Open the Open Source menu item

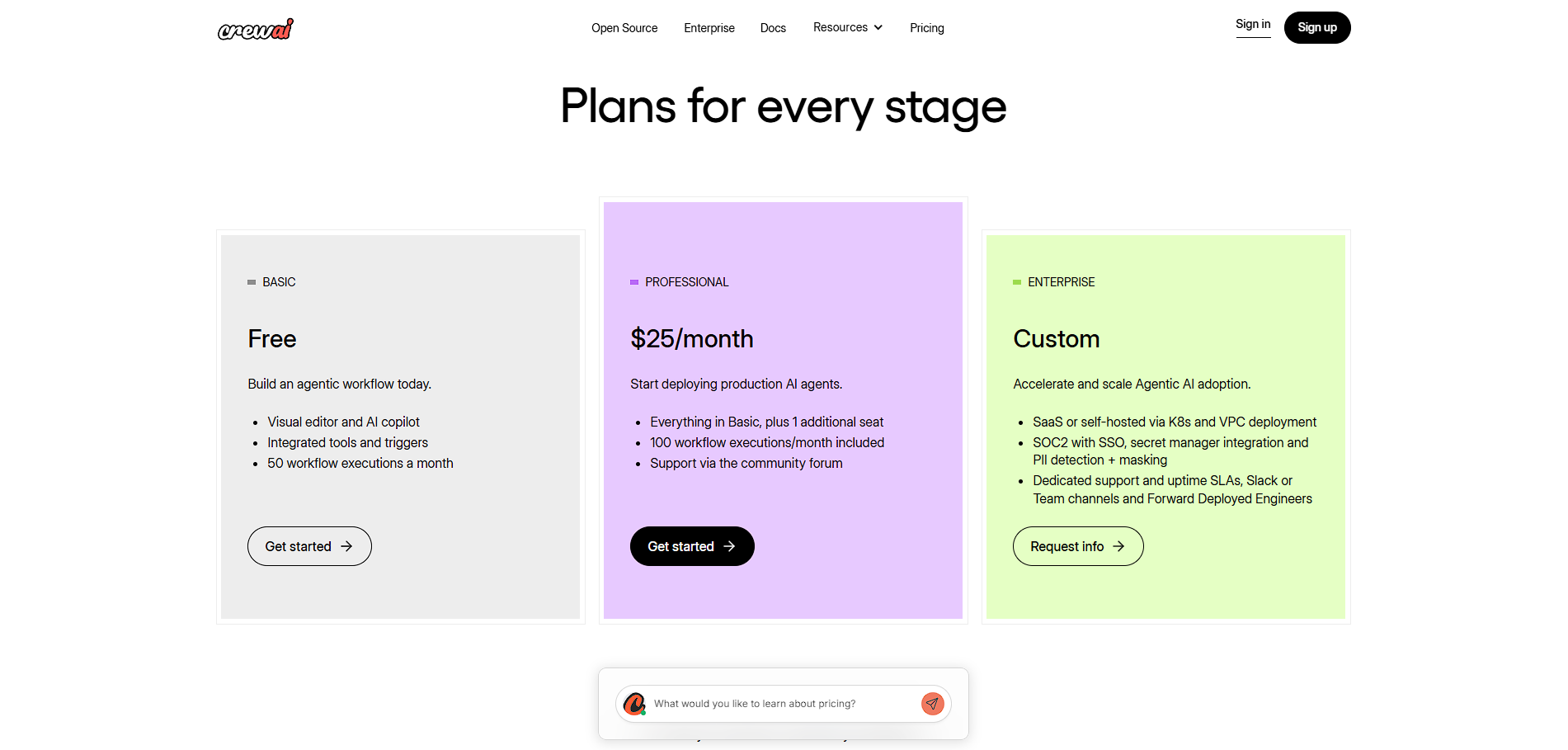(x=624, y=28)
